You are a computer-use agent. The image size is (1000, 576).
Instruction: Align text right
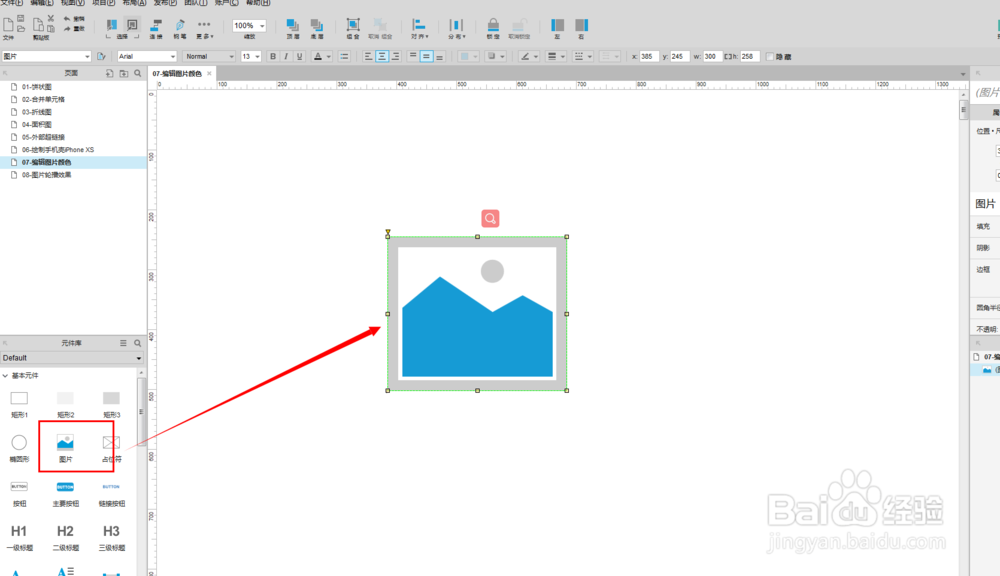[x=395, y=56]
